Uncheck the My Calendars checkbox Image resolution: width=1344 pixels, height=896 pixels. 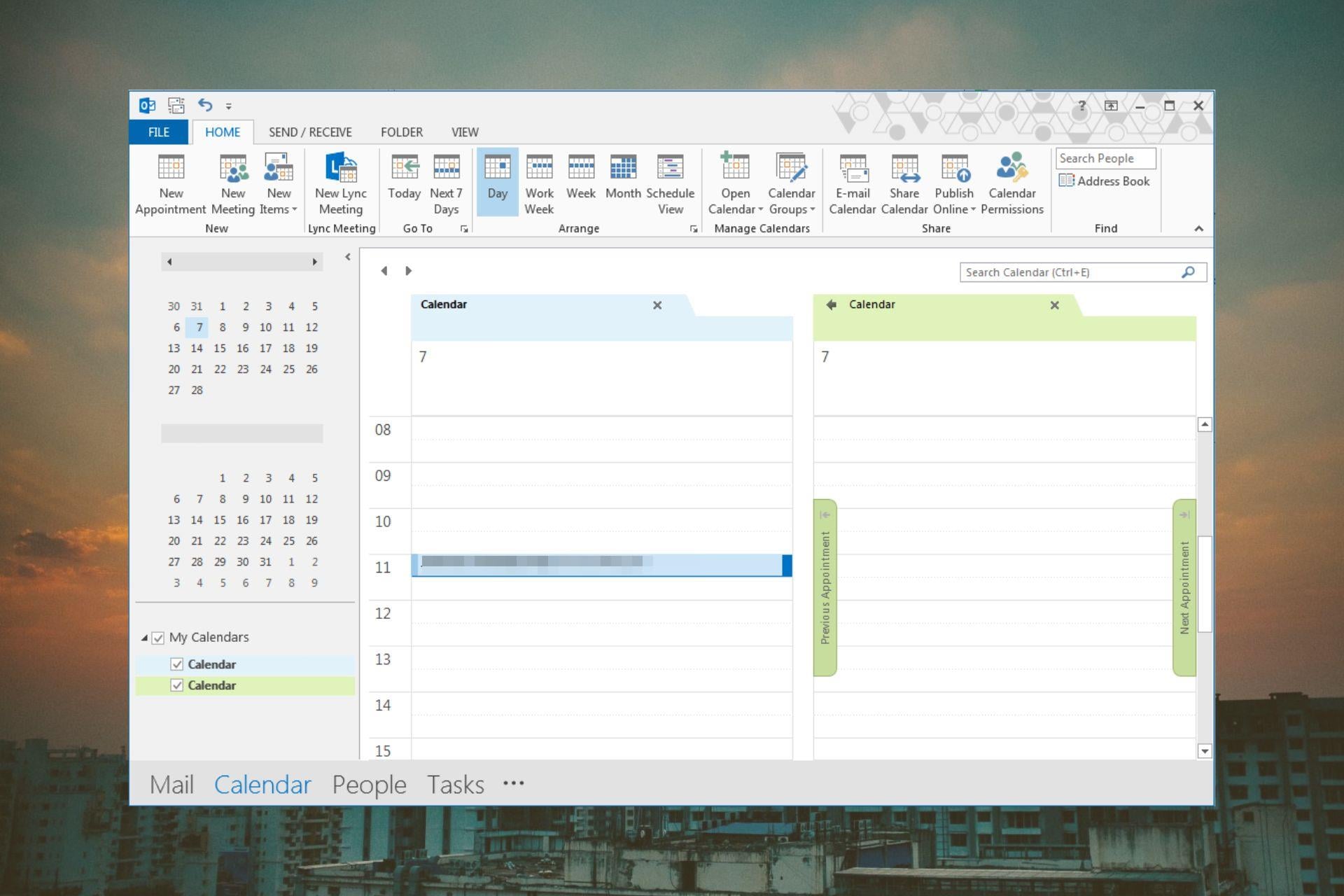158,638
